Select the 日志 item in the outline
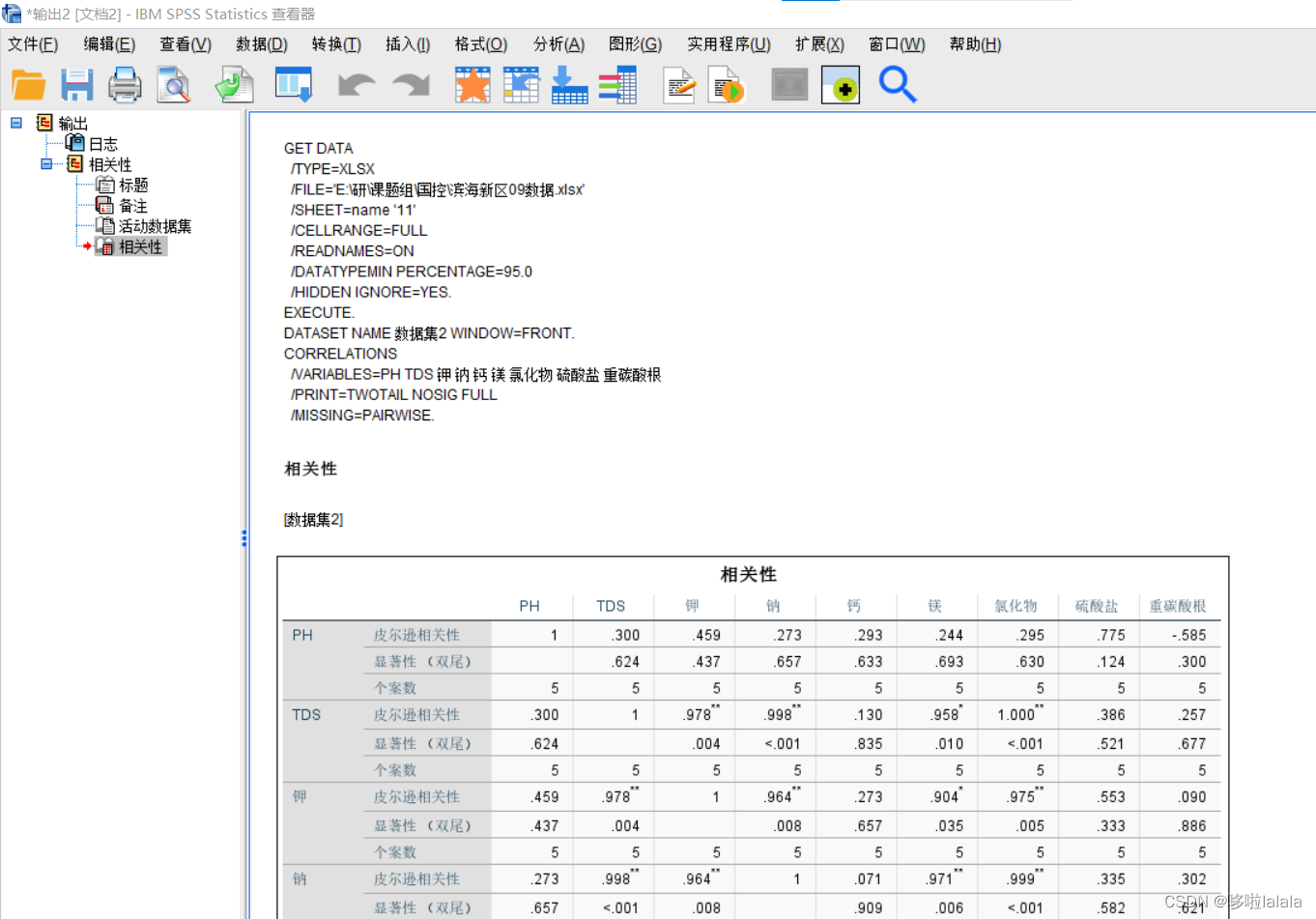 point(104,143)
